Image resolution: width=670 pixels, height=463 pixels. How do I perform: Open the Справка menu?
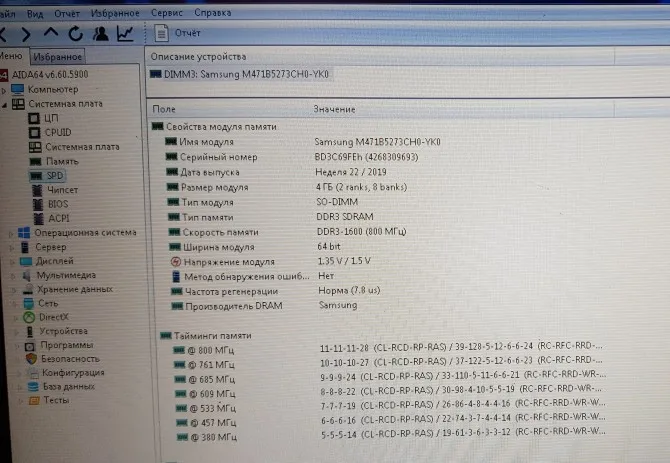point(212,12)
